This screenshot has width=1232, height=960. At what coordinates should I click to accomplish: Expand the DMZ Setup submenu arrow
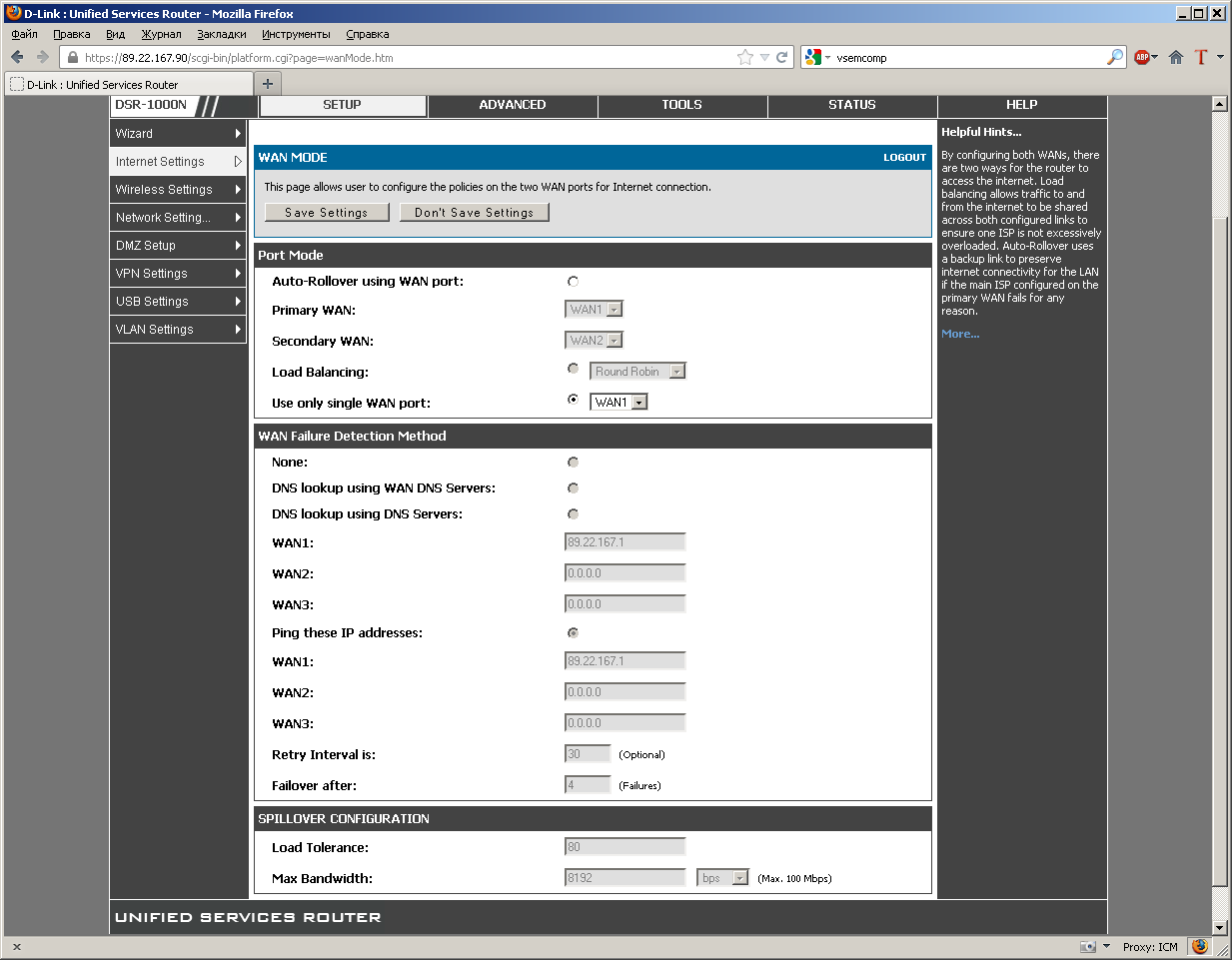[238, 245]
